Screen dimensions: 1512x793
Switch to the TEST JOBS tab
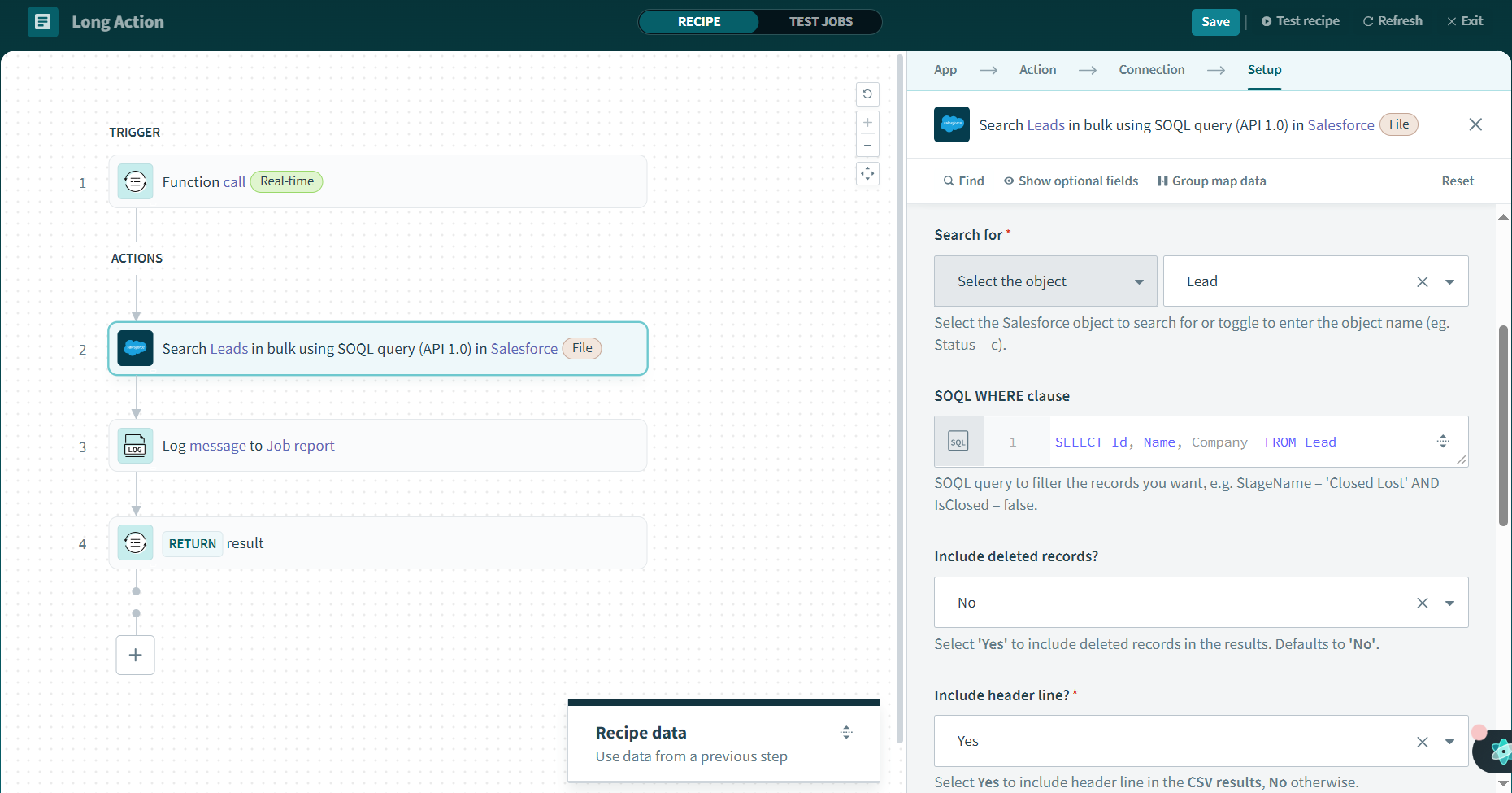pyautogui.click(x=820, y=22)
